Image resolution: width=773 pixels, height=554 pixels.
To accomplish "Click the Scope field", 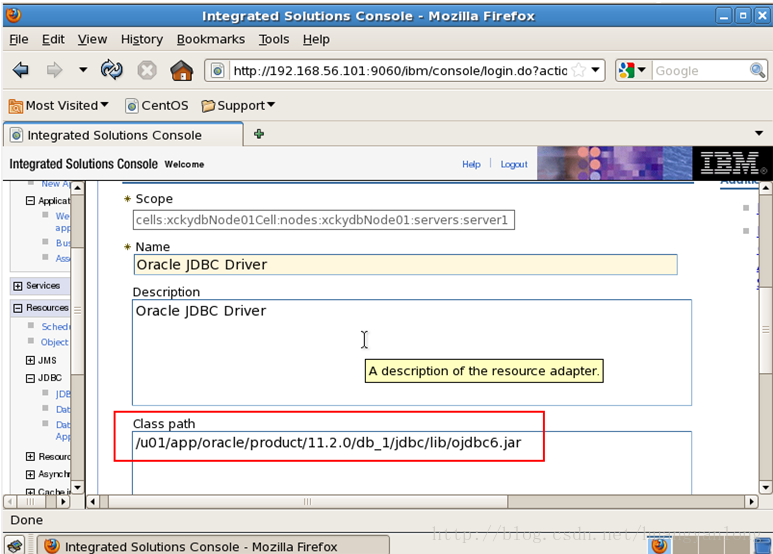I will (323, 220).
